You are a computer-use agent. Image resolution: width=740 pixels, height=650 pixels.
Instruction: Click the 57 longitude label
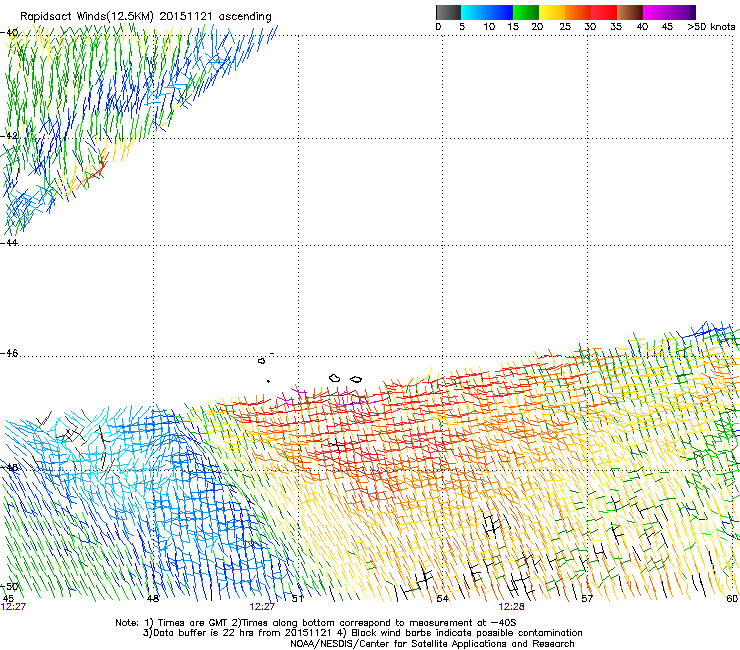[x=587, y=598]
